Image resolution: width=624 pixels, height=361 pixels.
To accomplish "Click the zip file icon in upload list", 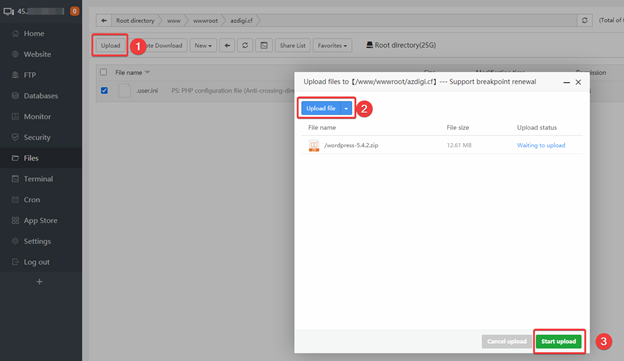I will (314, 145).
